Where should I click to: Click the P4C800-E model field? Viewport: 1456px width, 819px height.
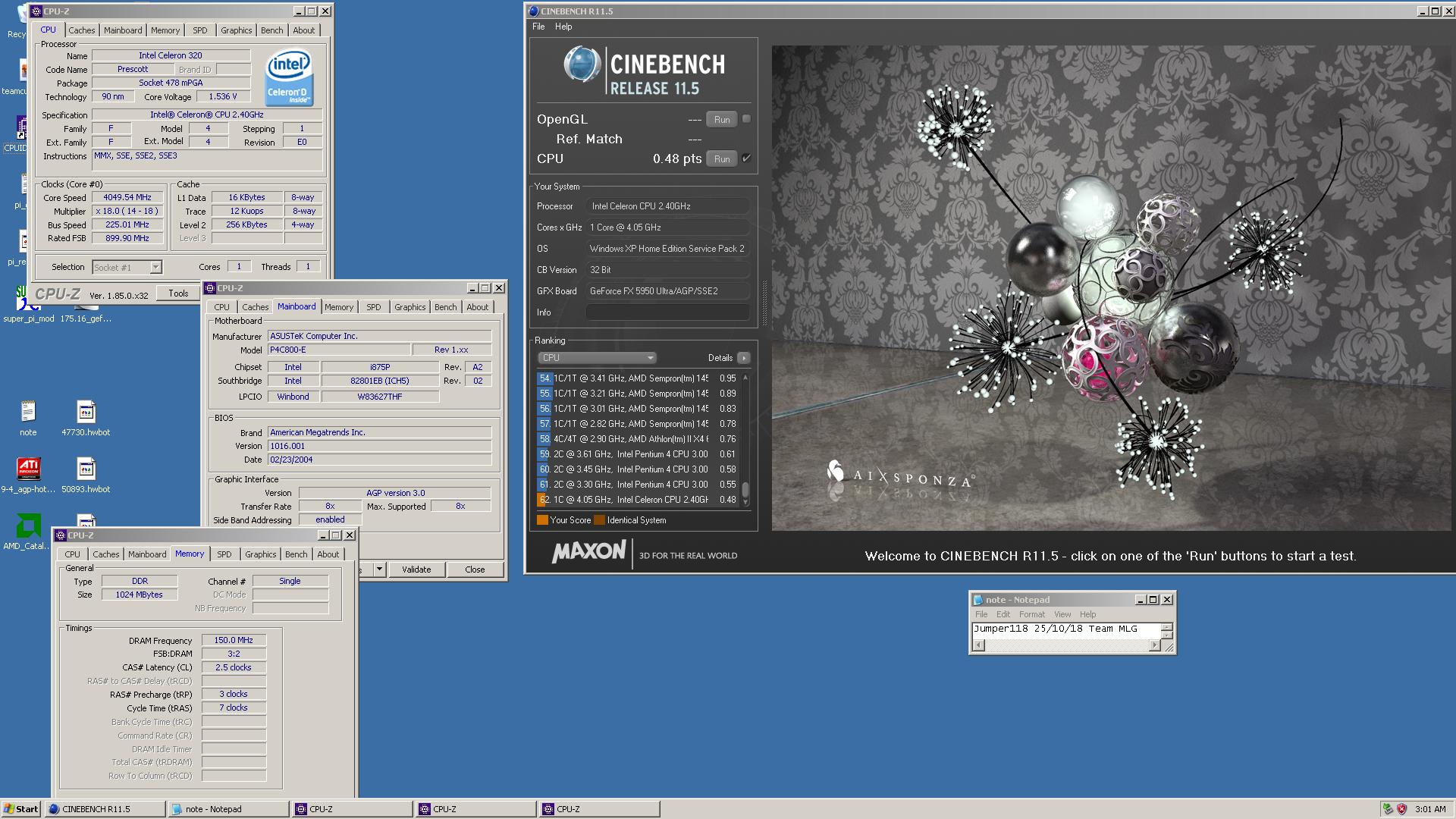pyautogui.click(x=339, y=350)
